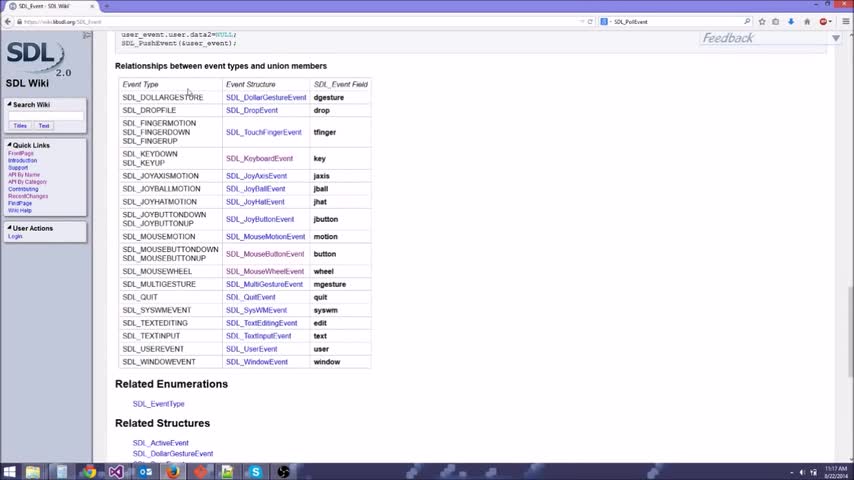Viewport: 854px width, 480px height.
Task: Open a new browser tab
Action: click(x=107, y=6)
